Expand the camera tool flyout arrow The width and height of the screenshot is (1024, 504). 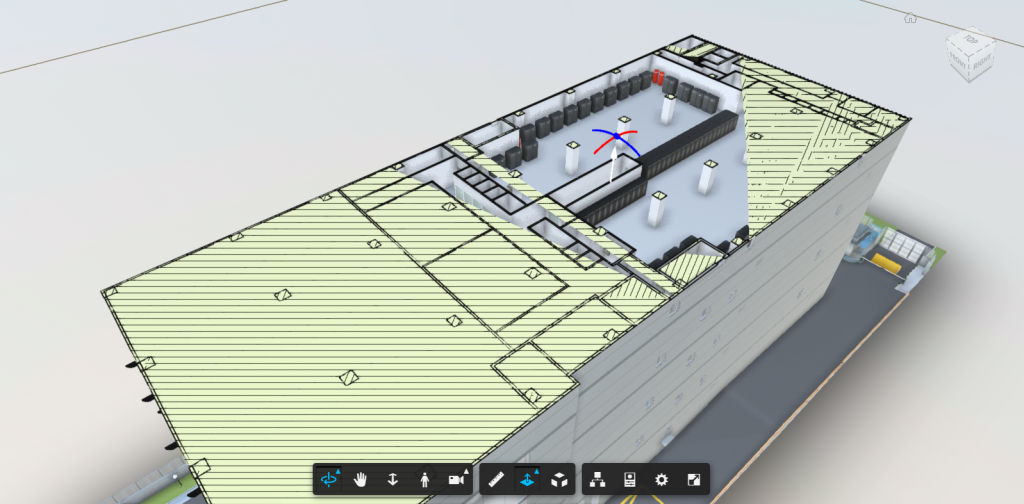(x=466, y=471)
